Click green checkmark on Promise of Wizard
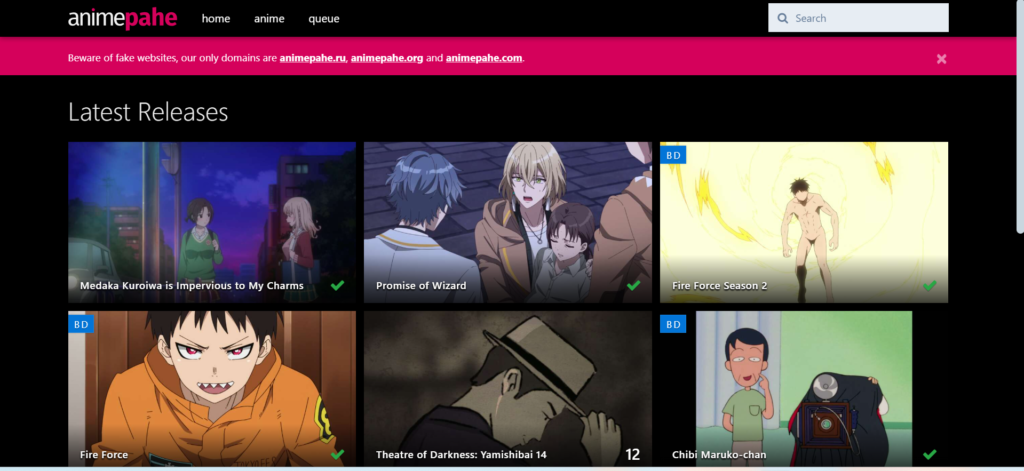 click(633, 285)
